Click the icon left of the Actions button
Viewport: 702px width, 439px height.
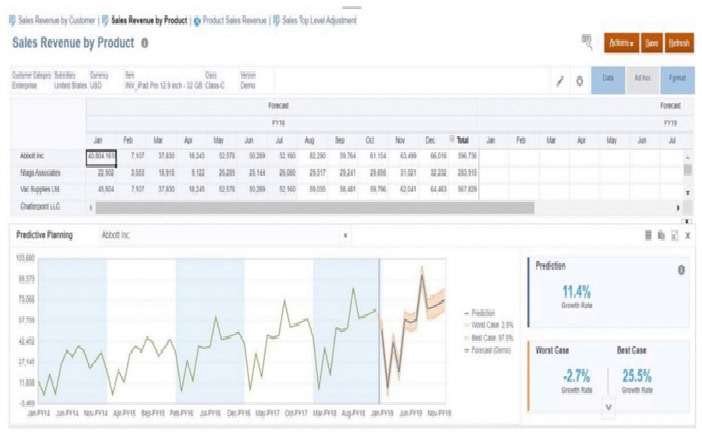point(587,42)
